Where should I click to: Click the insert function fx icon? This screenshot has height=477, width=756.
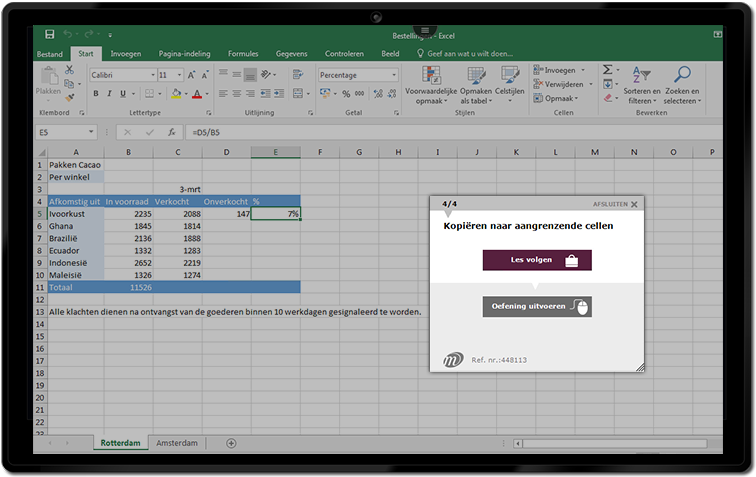(x=172, y=132)
